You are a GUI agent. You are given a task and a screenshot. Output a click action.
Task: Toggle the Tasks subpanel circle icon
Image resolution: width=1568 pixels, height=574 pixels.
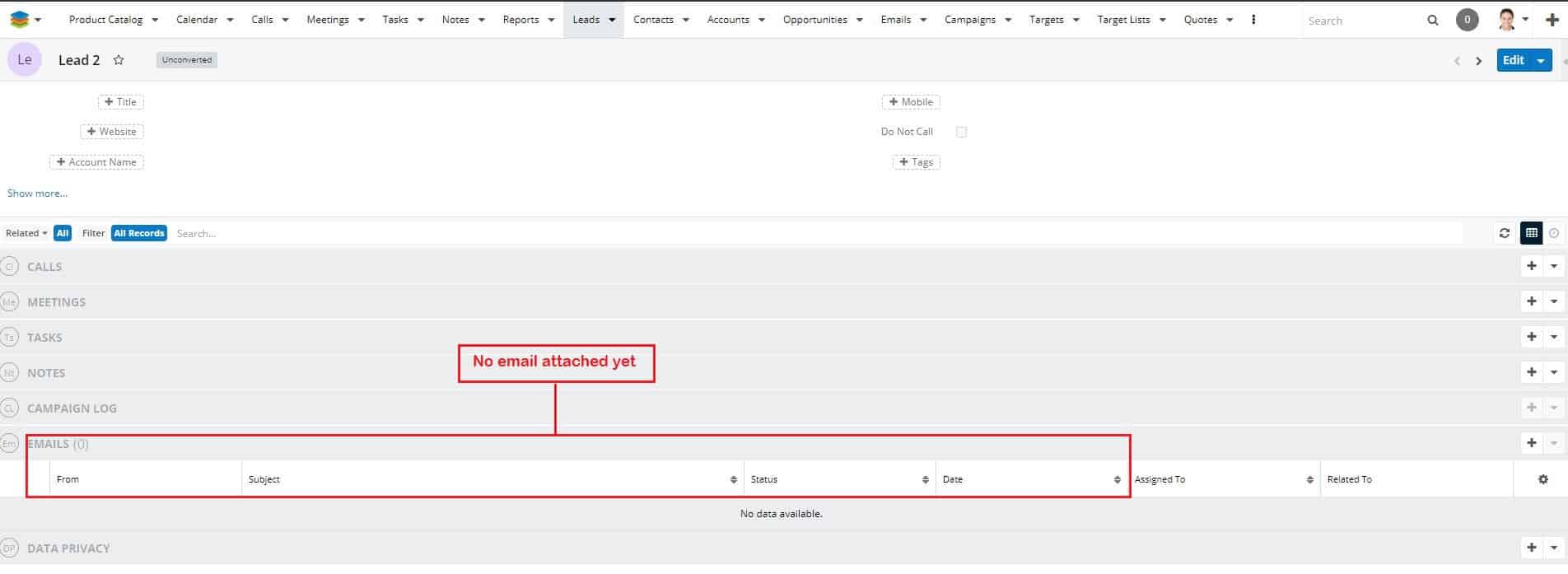(x=10, y=338)
